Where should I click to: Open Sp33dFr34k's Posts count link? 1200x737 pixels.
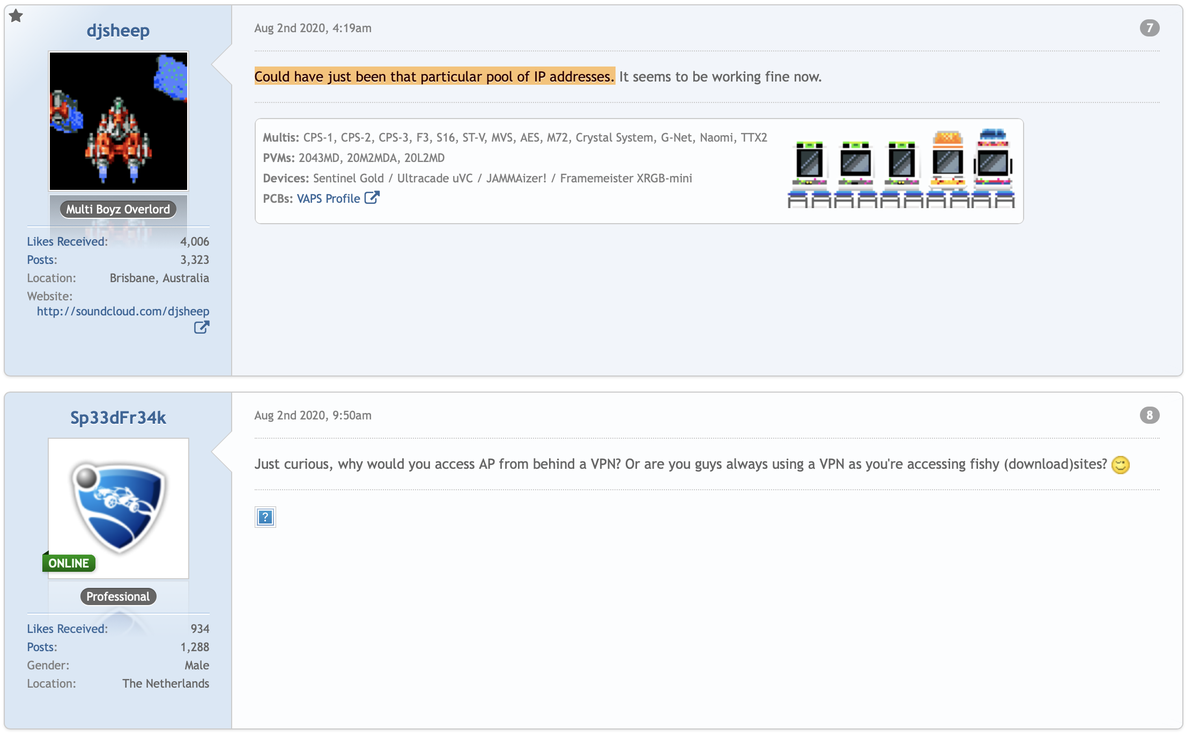42,647
